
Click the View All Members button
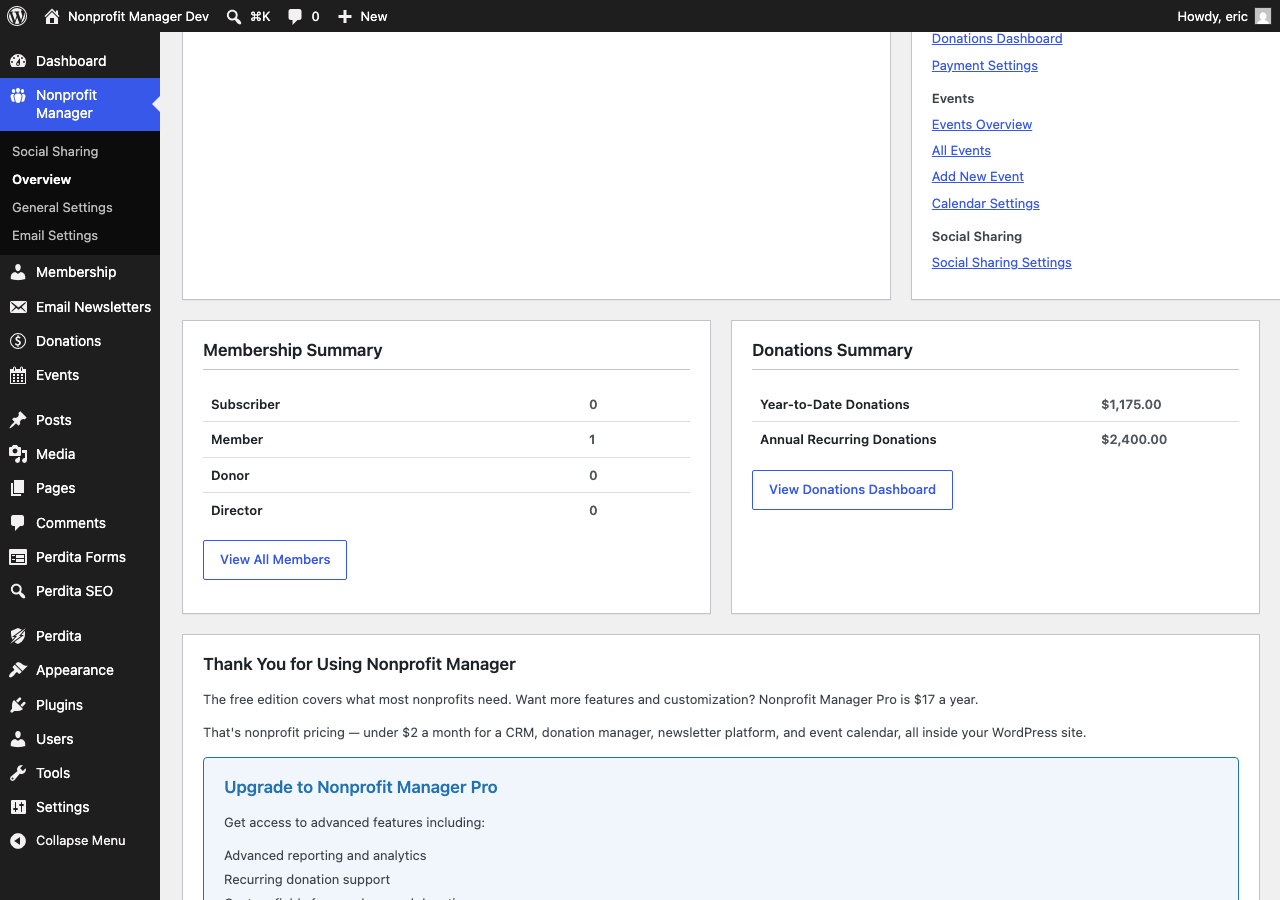click(275, 560)
